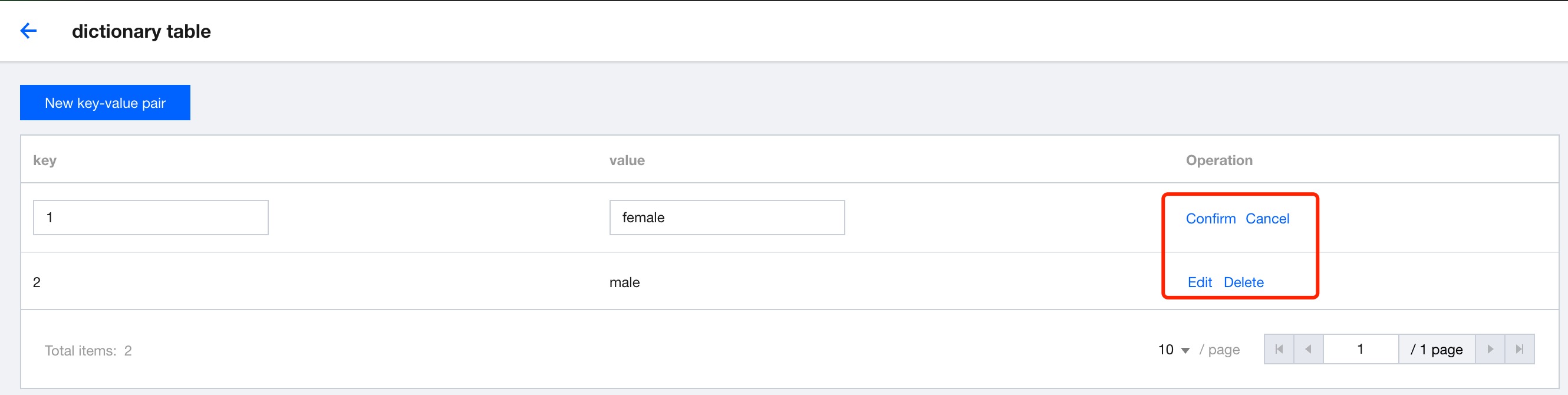1568x395 pixels.
Task: Click the current page number input
Action: click(x=1361, y=350)
